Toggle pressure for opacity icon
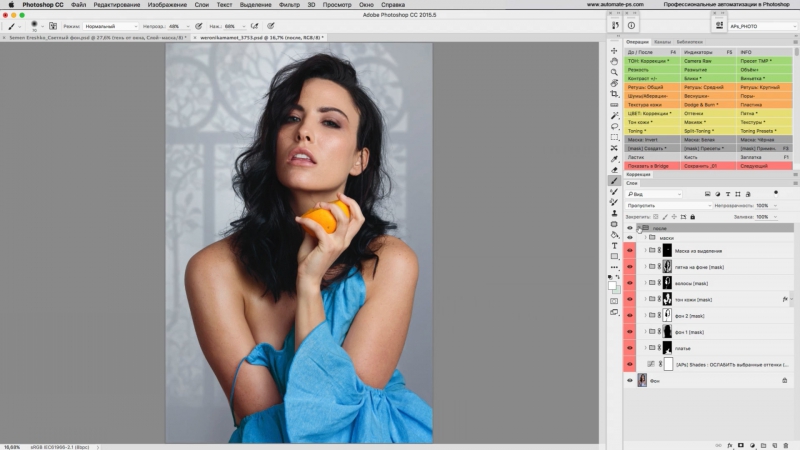 tap(198, 26)
